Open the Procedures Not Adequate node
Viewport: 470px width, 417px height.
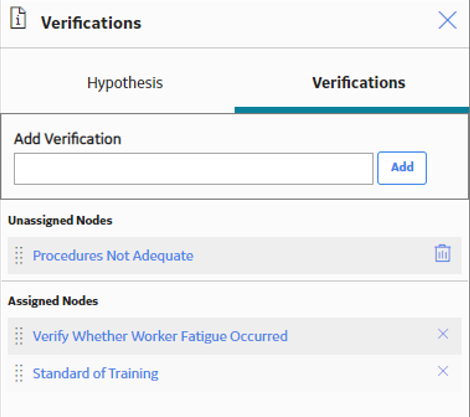click(113, 256)
